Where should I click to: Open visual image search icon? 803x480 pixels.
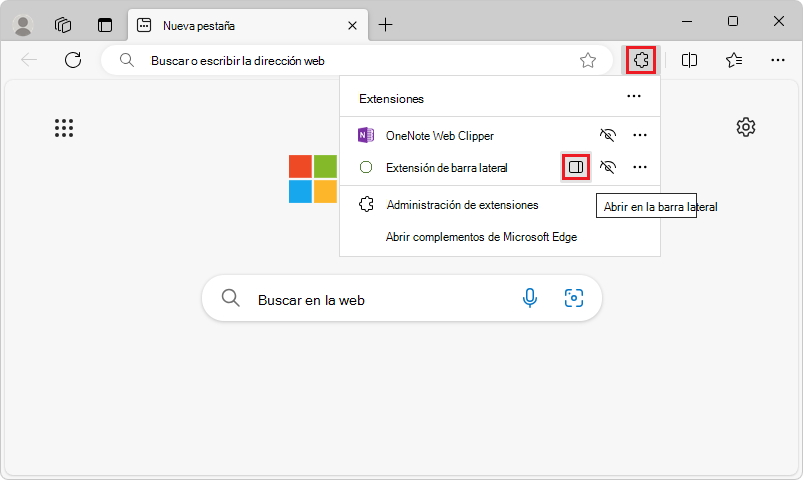point(574,298)
